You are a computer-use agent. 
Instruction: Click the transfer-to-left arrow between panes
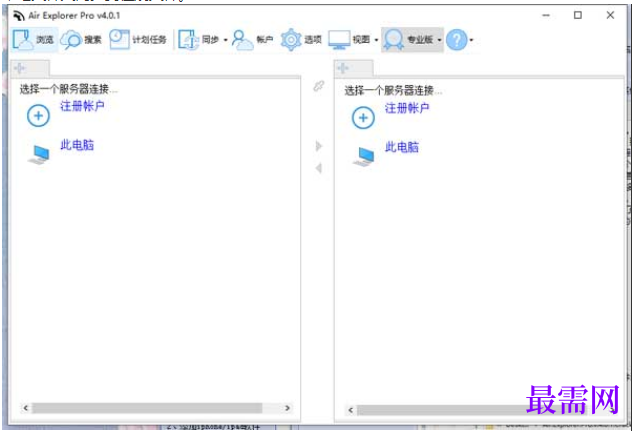[319, 168]
